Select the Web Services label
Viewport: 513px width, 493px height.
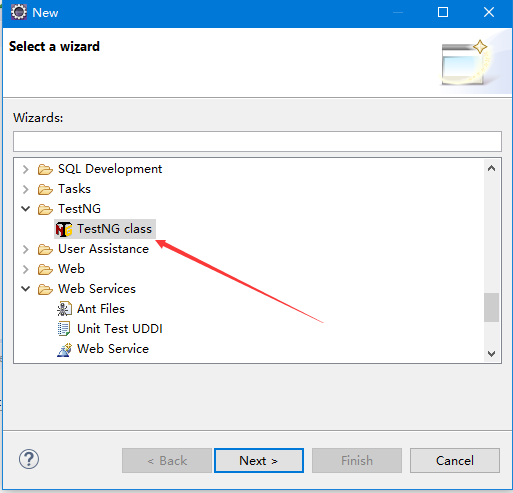[x=97, y=289]
